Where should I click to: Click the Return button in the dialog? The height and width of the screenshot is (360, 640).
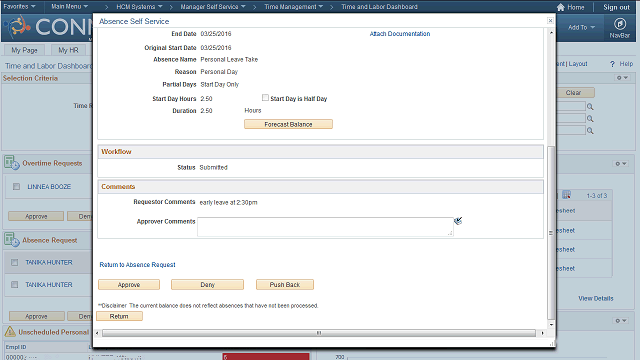(119, 316)
